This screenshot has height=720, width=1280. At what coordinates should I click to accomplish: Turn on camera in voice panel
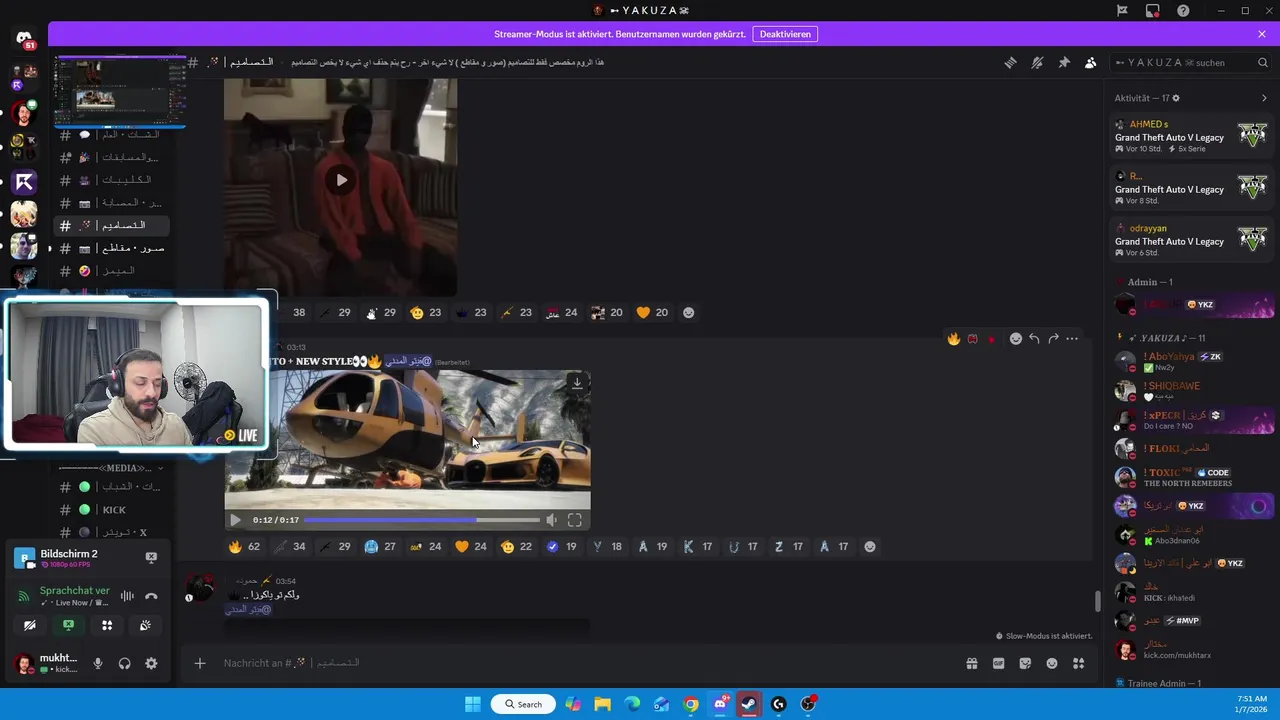pyautogui.click(x=30, y=625)
